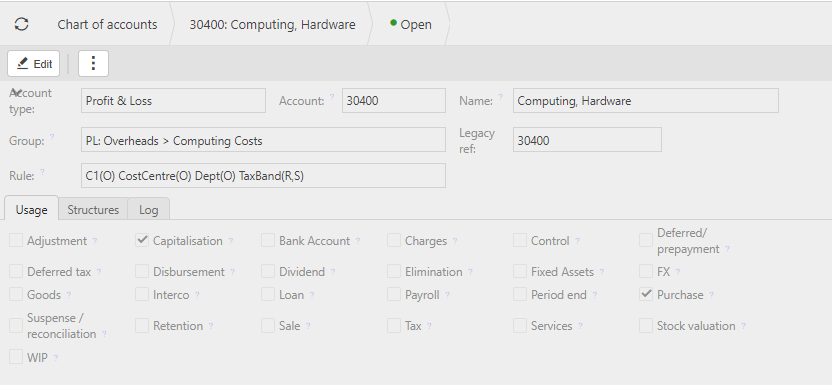Click the Open status indicator
The width and height of the screenshot is (832, 385).
pos(411,24)
